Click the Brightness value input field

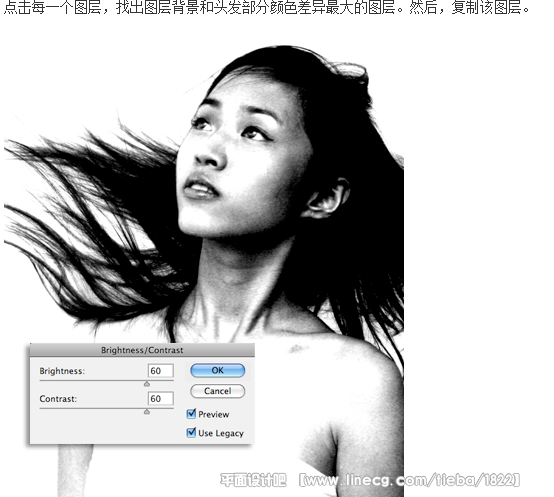[161, 371]
